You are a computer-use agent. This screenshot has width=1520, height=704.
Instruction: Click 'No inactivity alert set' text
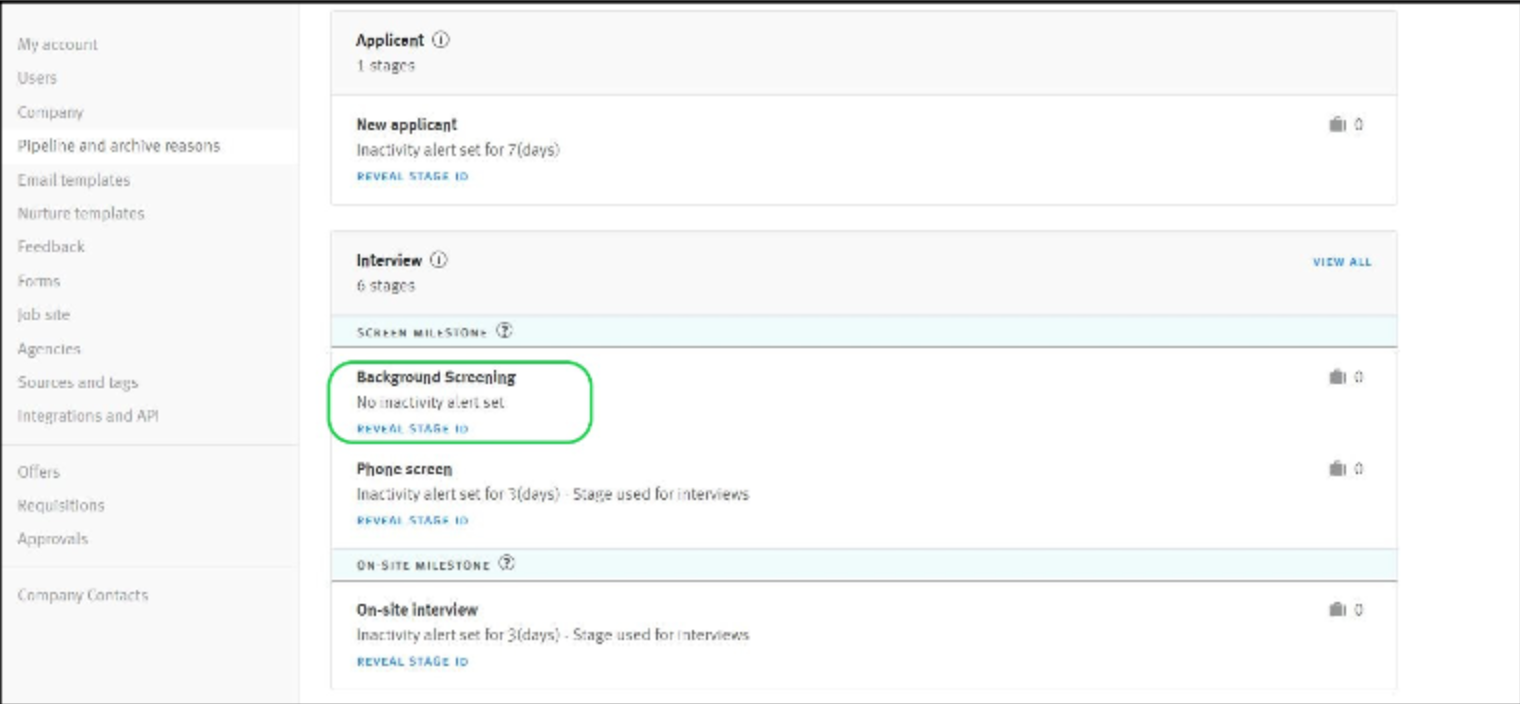431,403
